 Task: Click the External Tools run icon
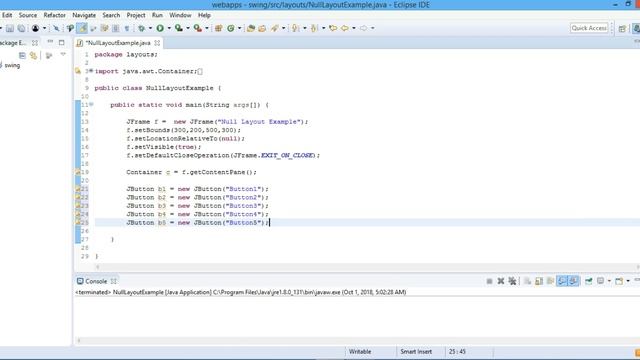[198, 28]
